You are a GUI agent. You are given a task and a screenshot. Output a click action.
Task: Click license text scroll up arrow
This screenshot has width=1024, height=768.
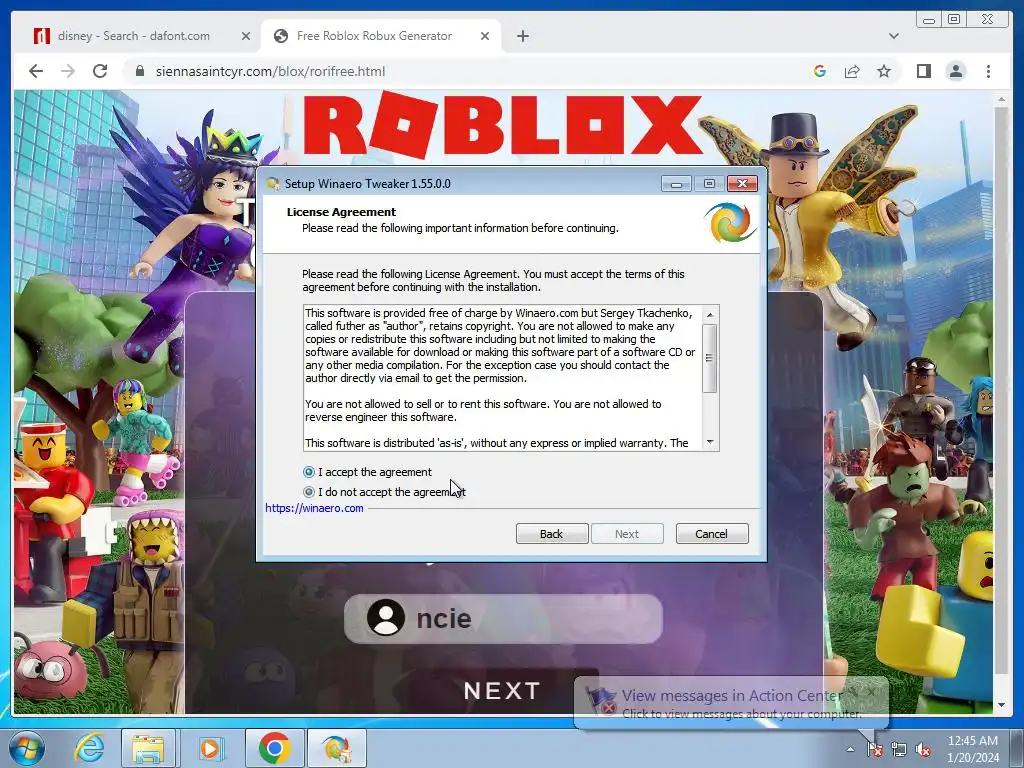[x=710, y=315]
